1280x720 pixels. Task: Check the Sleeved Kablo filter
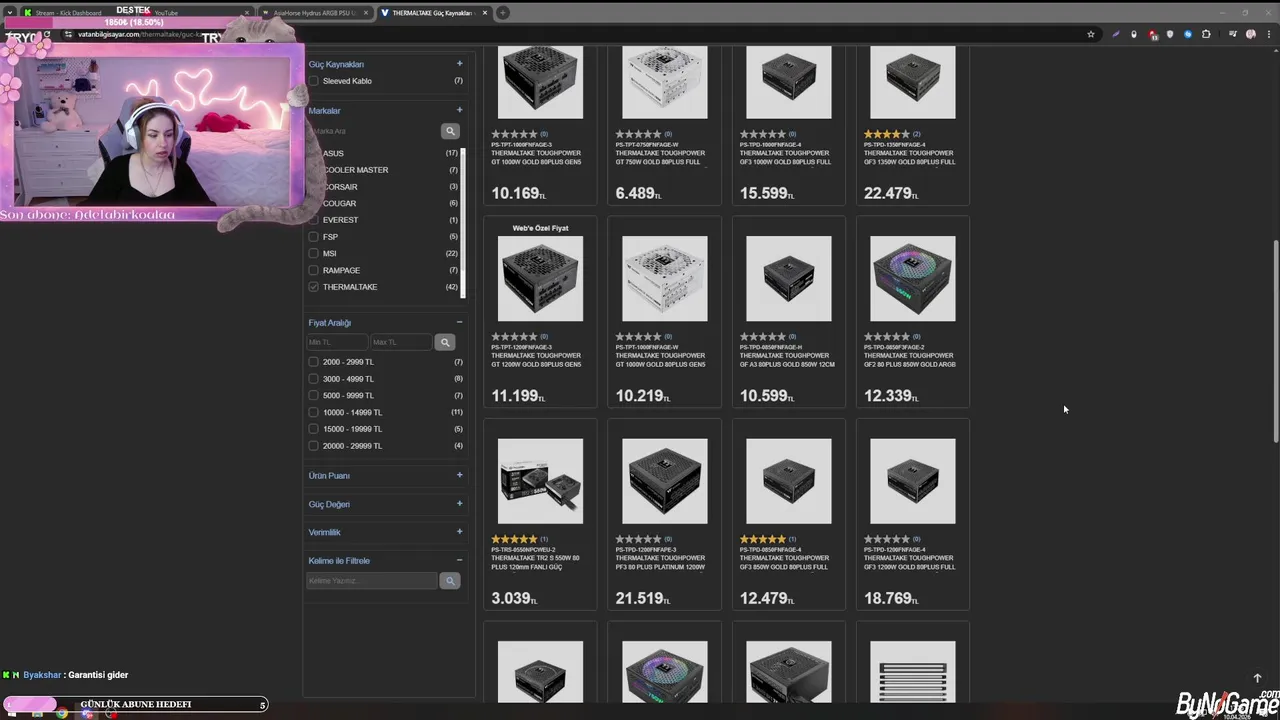click(314, 81)
